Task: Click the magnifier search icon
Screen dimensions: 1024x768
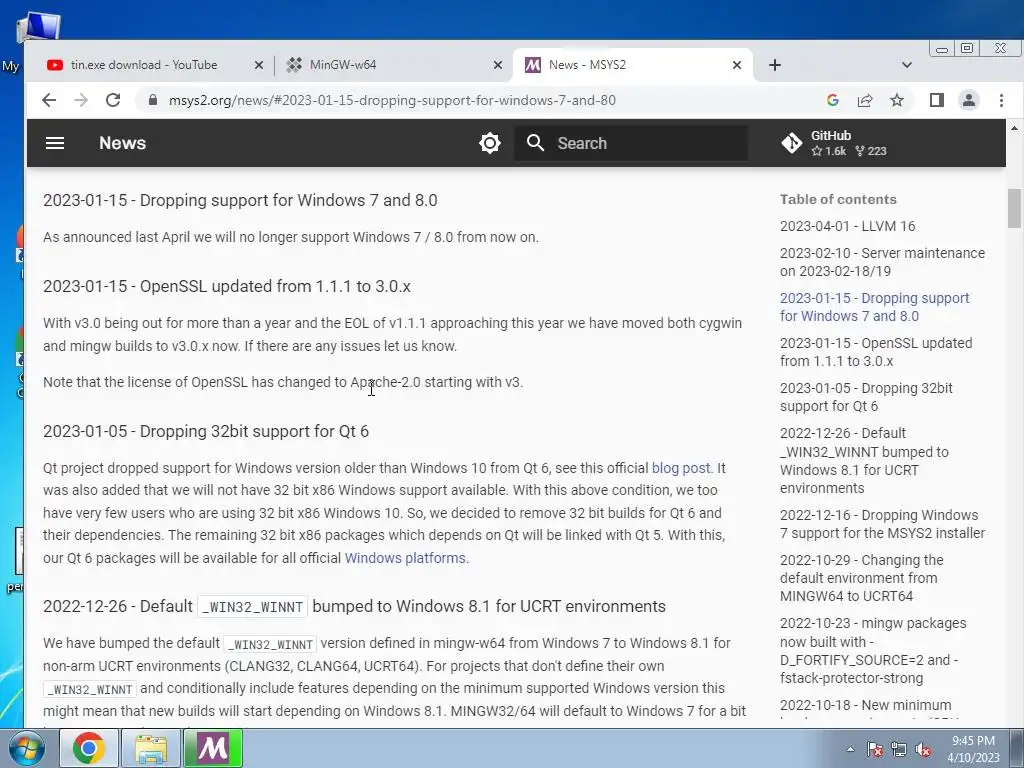Action: coord(536,143)
